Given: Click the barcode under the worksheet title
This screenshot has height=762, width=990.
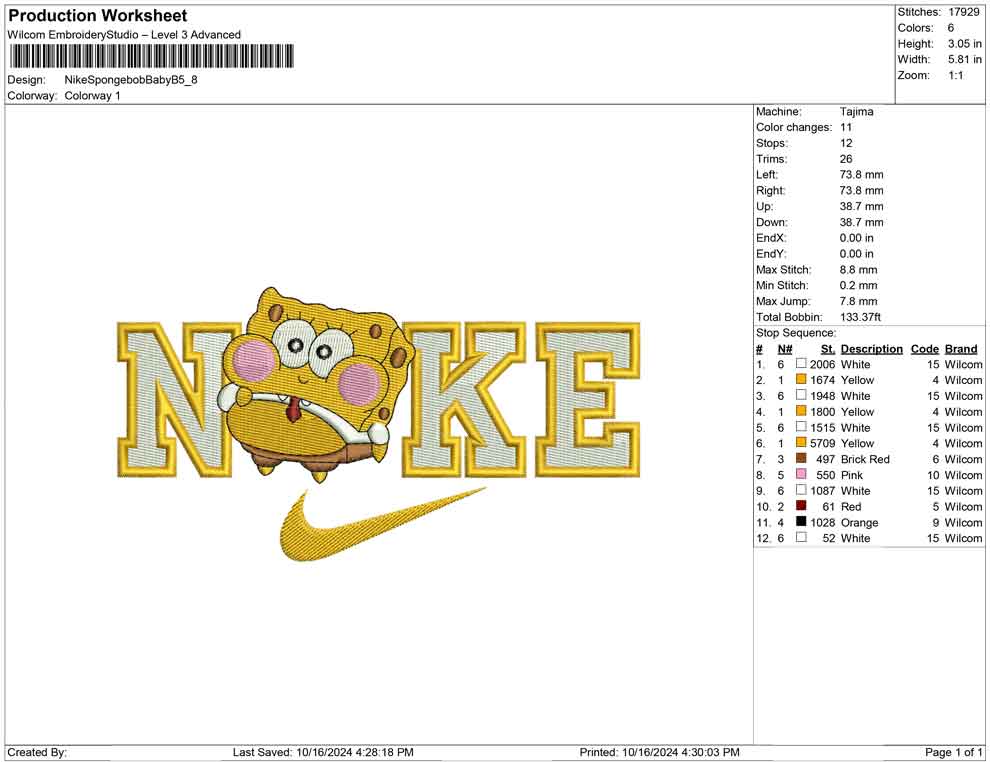Looking at the screenshot, I should pos(151,56).
